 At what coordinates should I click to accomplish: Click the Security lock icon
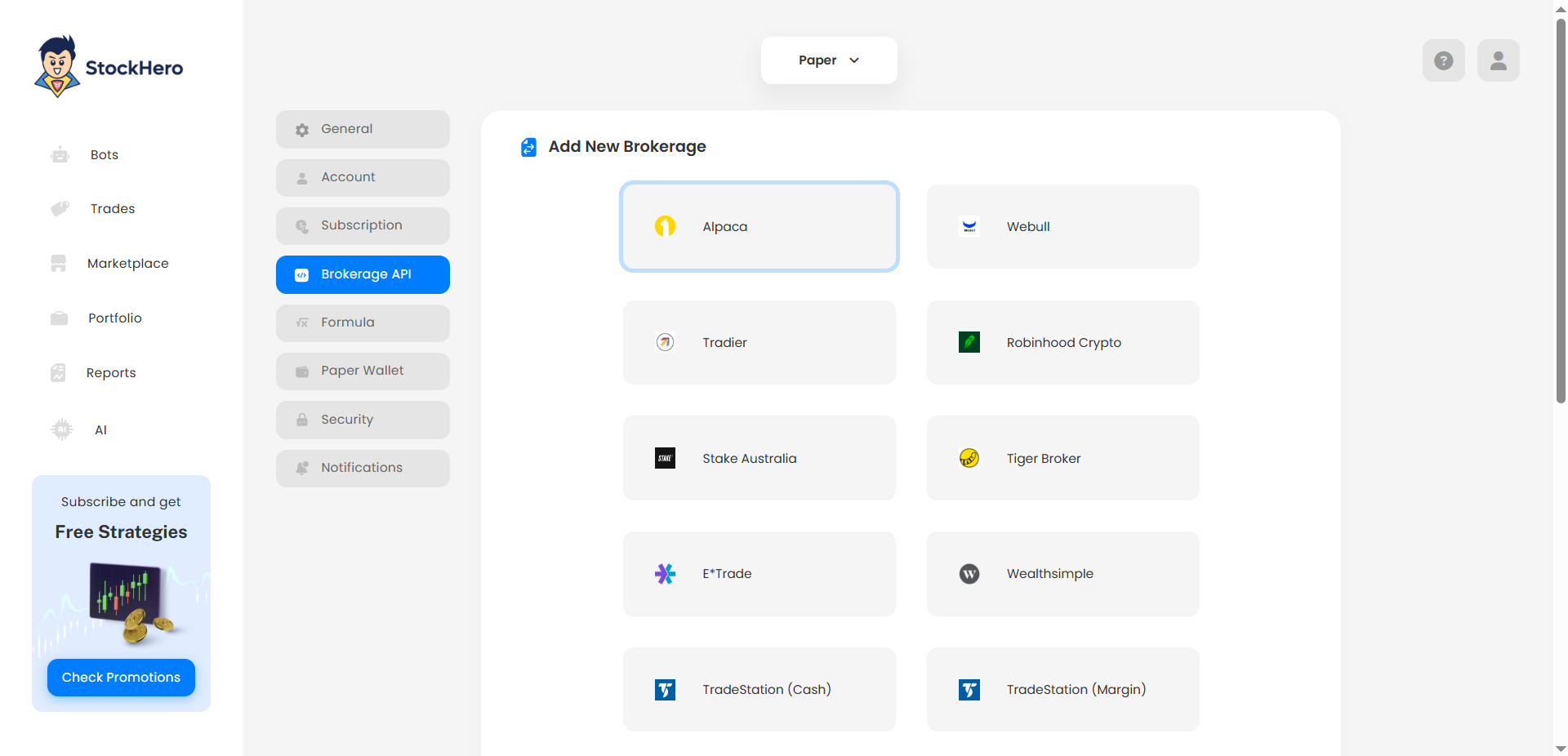(302, 420)
